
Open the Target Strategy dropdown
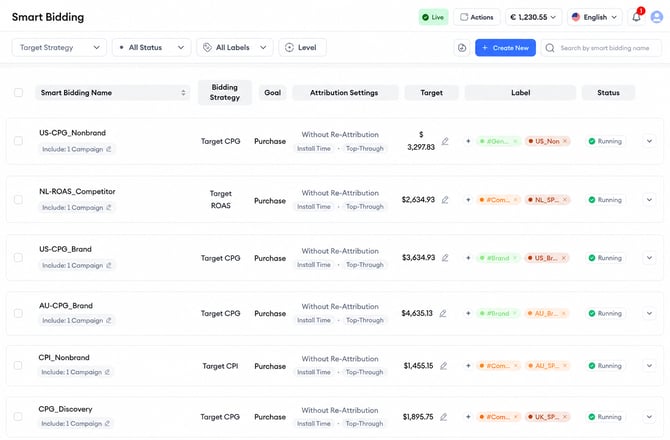click(x=59, y=47)
